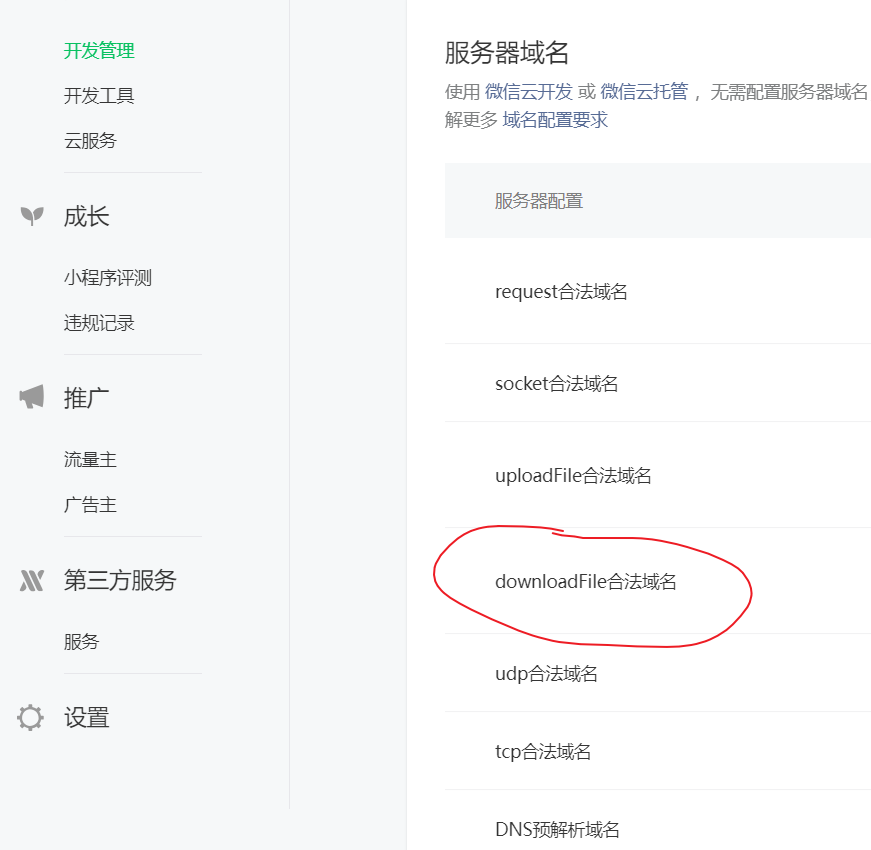This screenshot has height=850, width=871.
Task: Click the 服务器域名 page title
Action: pyautogui.click(x=507, y=53)
